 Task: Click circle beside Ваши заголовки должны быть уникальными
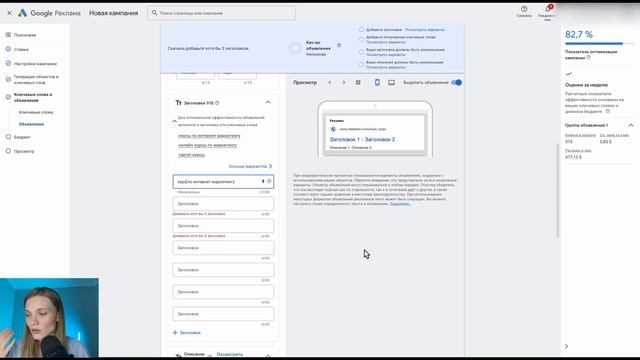pyautogui.click(x=361, y=52)
